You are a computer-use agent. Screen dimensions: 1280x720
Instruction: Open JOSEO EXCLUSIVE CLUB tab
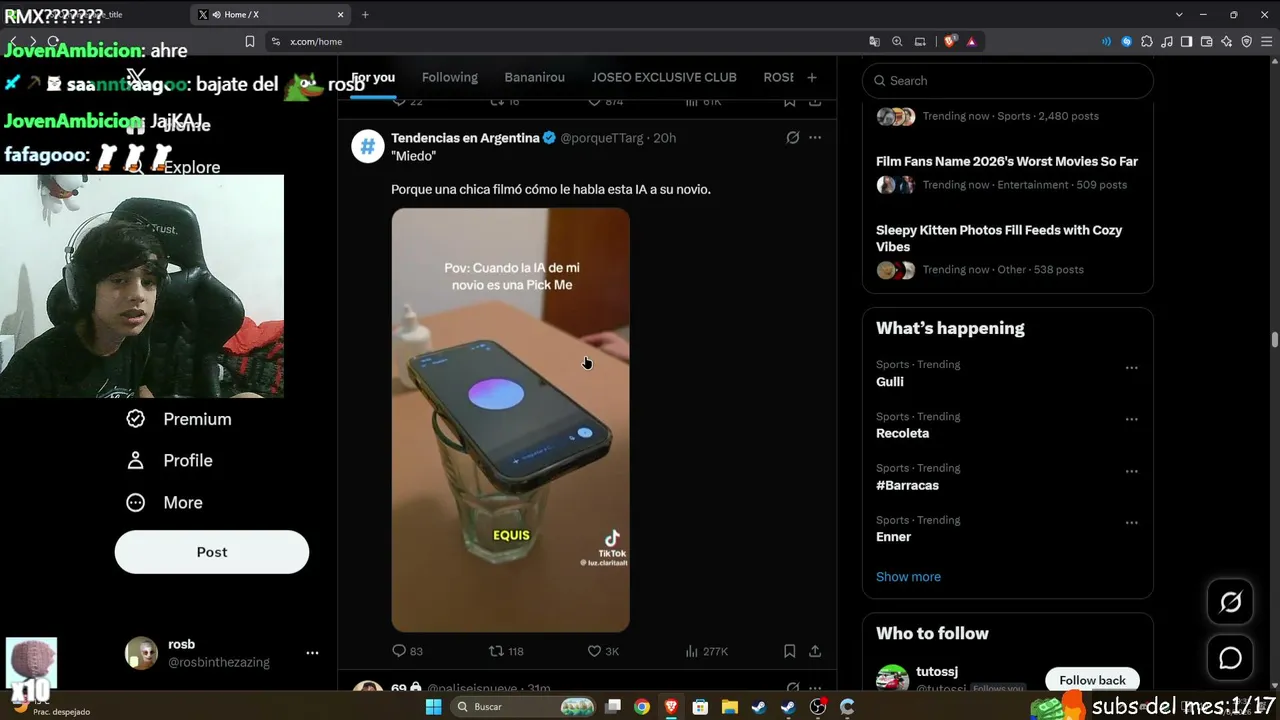664,77
